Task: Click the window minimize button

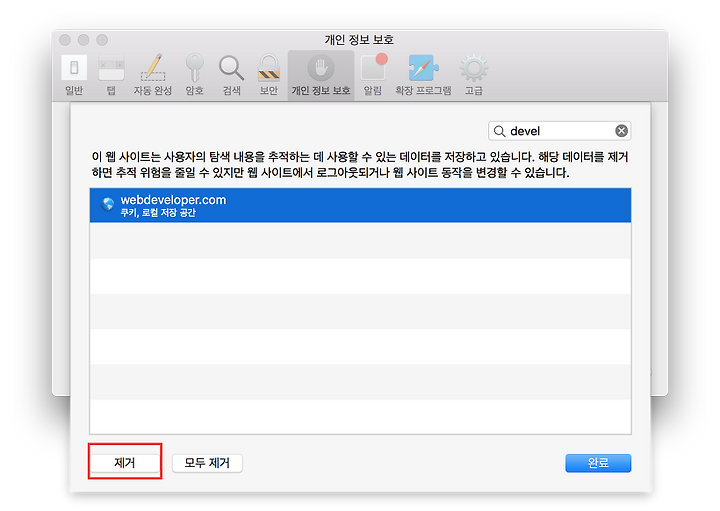Action: [84, 40]
